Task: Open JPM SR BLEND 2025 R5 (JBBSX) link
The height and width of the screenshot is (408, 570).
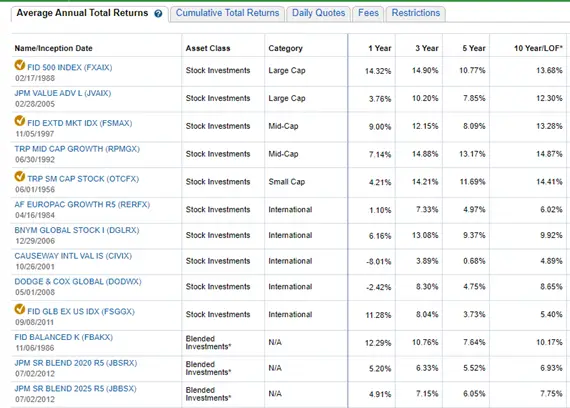Action: click(x=75, y=389)
